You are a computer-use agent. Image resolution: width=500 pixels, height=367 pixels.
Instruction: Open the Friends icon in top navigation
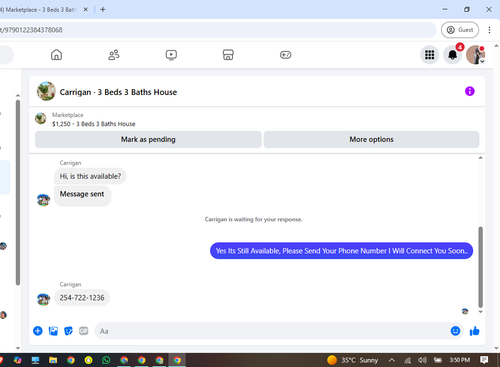coord(114,55)
